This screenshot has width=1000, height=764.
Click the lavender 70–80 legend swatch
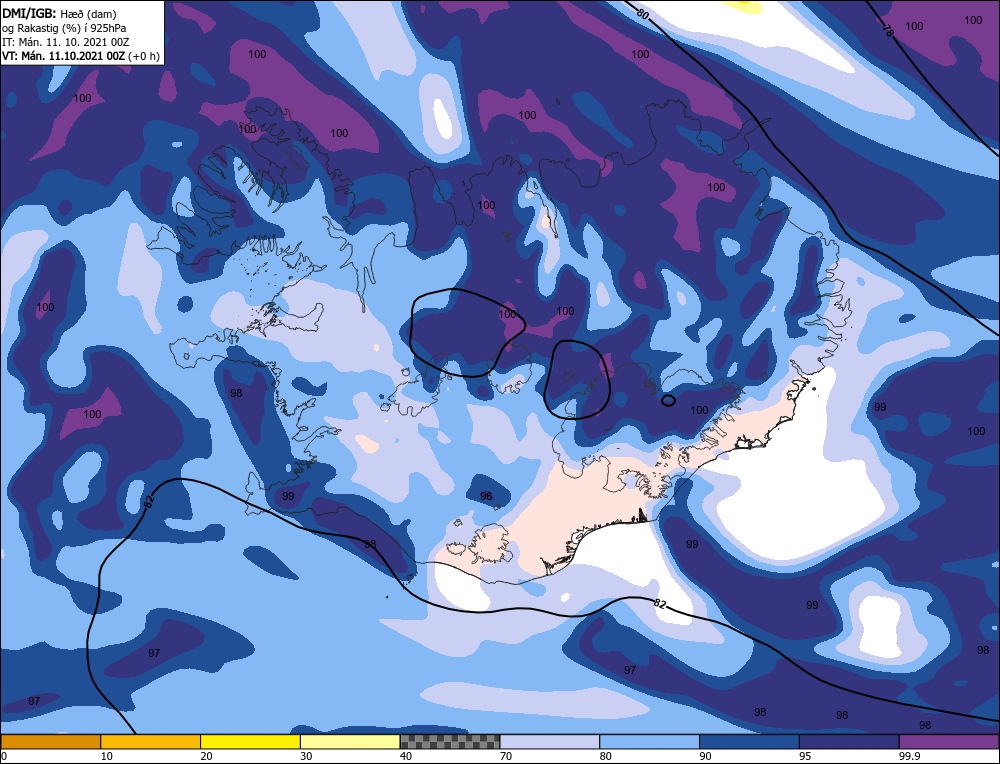[x=550, y=741]
